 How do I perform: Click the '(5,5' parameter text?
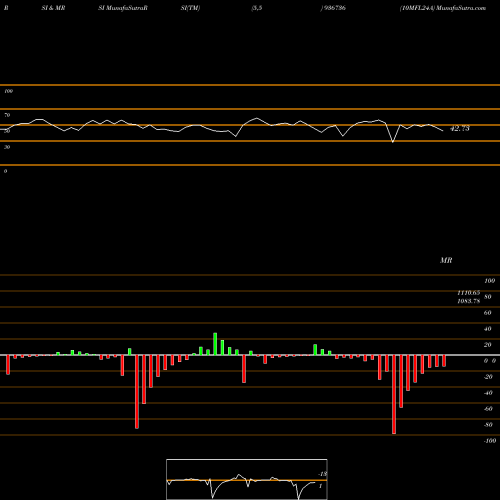[x=257, y=8]
